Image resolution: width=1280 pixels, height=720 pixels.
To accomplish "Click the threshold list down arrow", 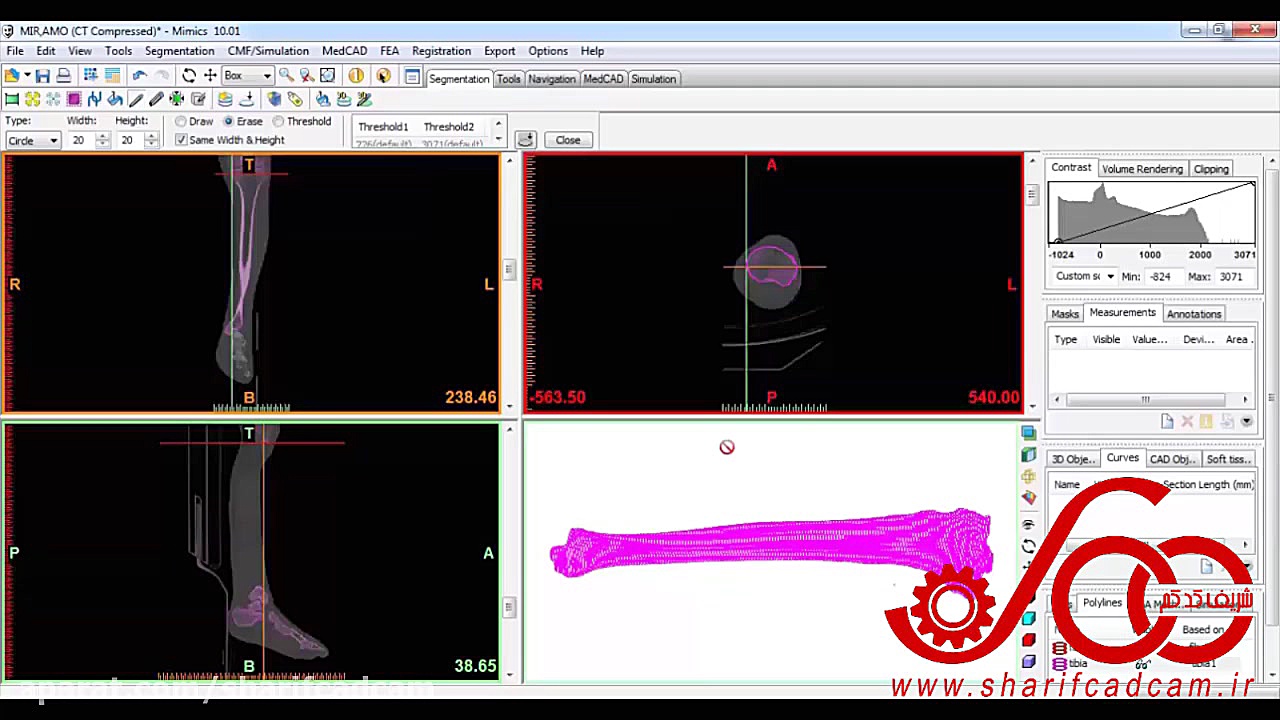I will click(x=498, y=141).
